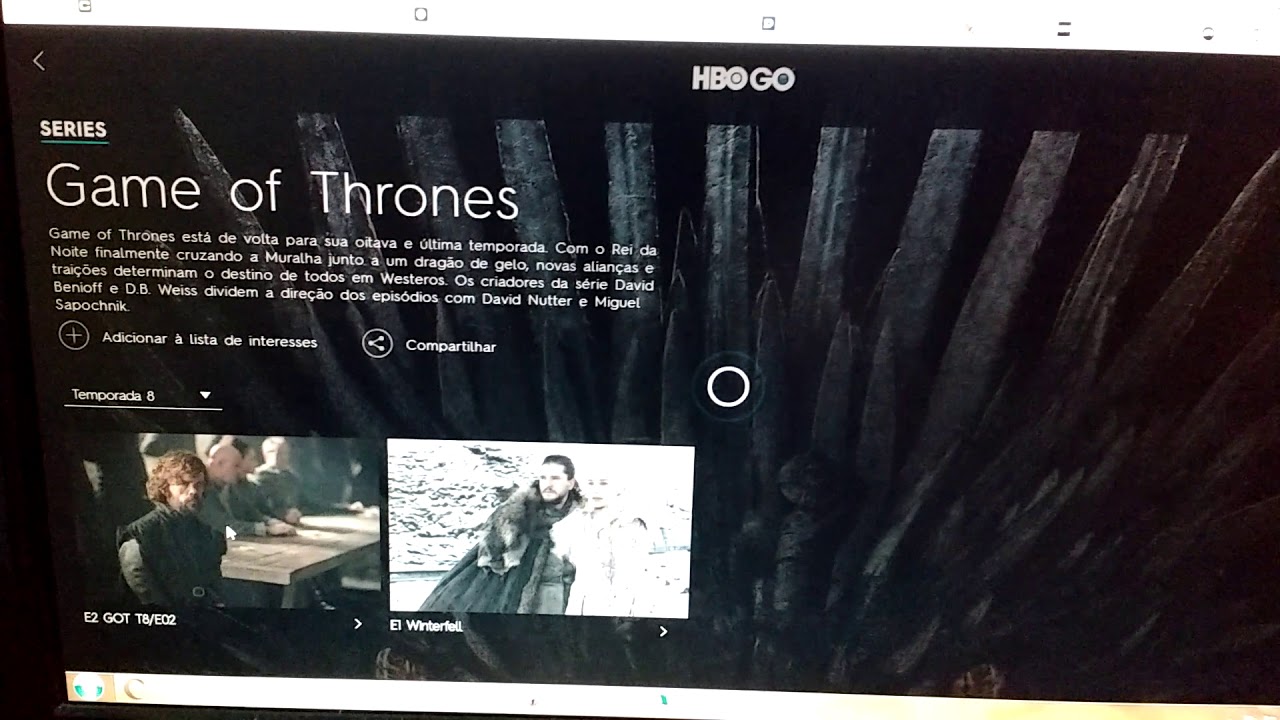Open the Windows Start button in the taskbar
This screenshot has height=720, width=1280.
tap(87, 687)
